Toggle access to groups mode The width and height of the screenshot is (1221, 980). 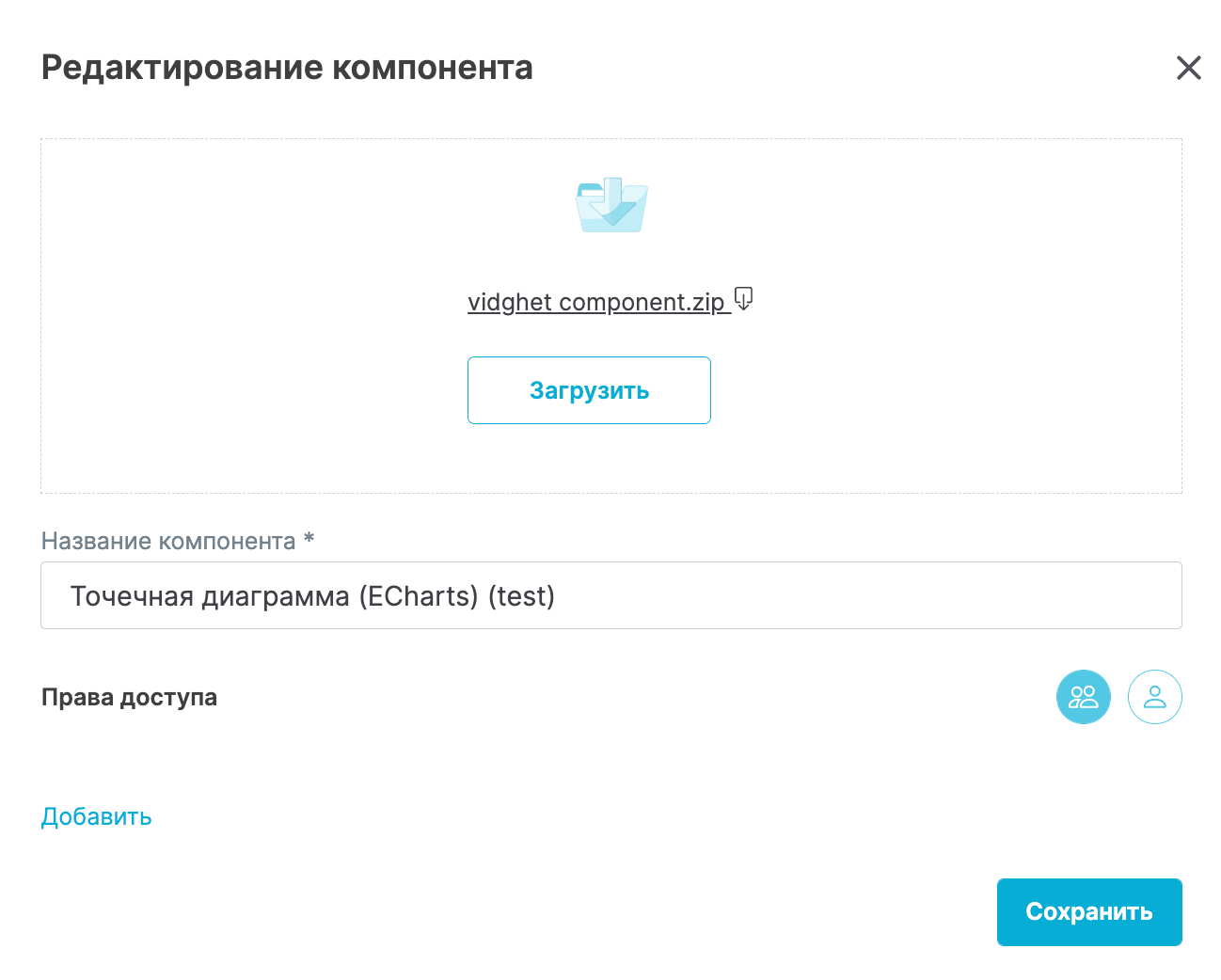pos(1083,697)
